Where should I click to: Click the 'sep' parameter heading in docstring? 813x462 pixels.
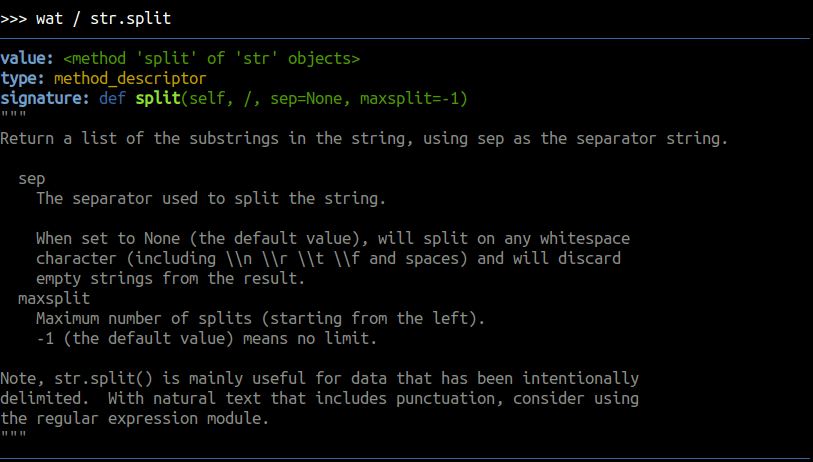point(32,179)
